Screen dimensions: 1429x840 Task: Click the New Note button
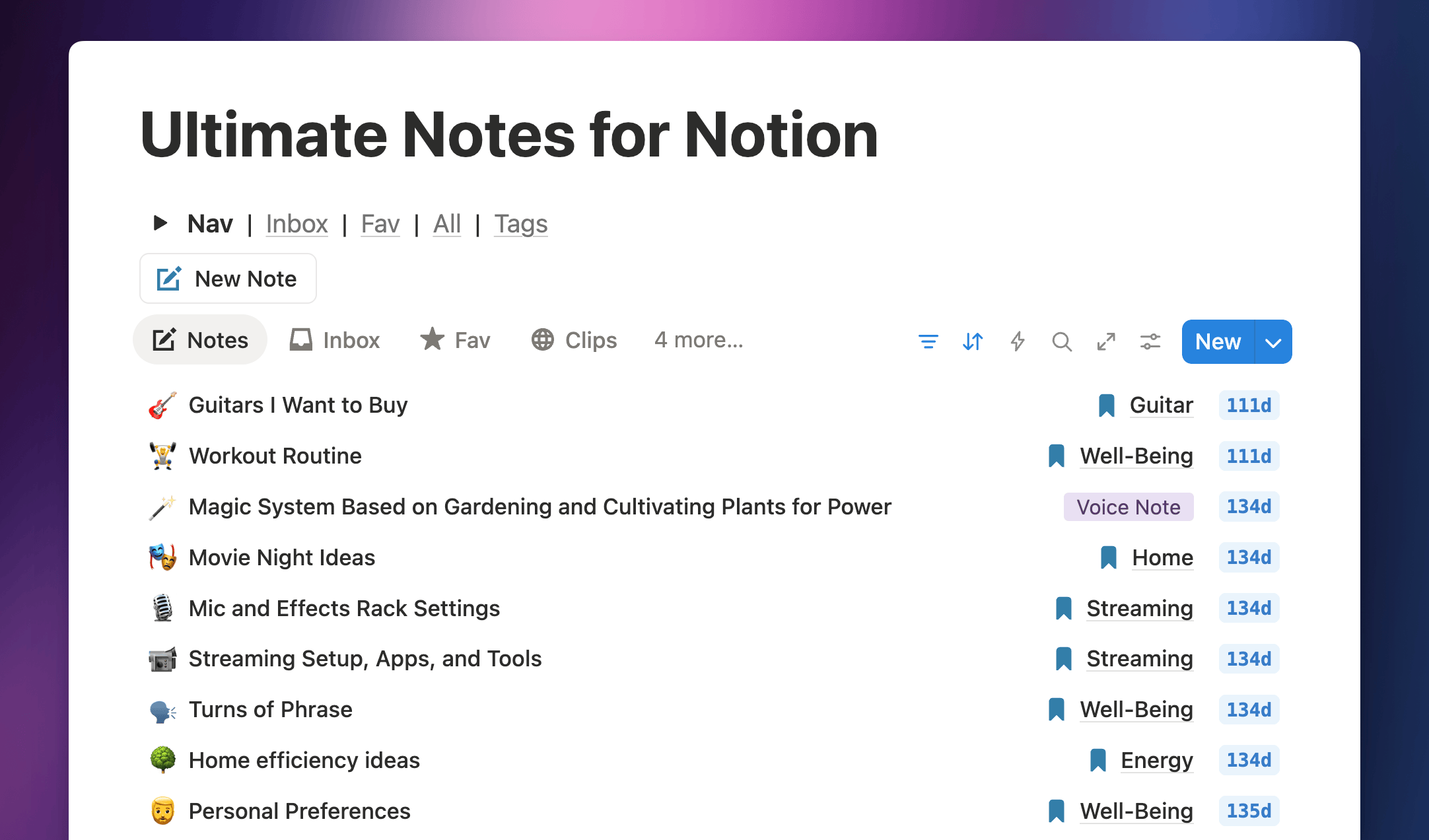click(x=228, y=279)
